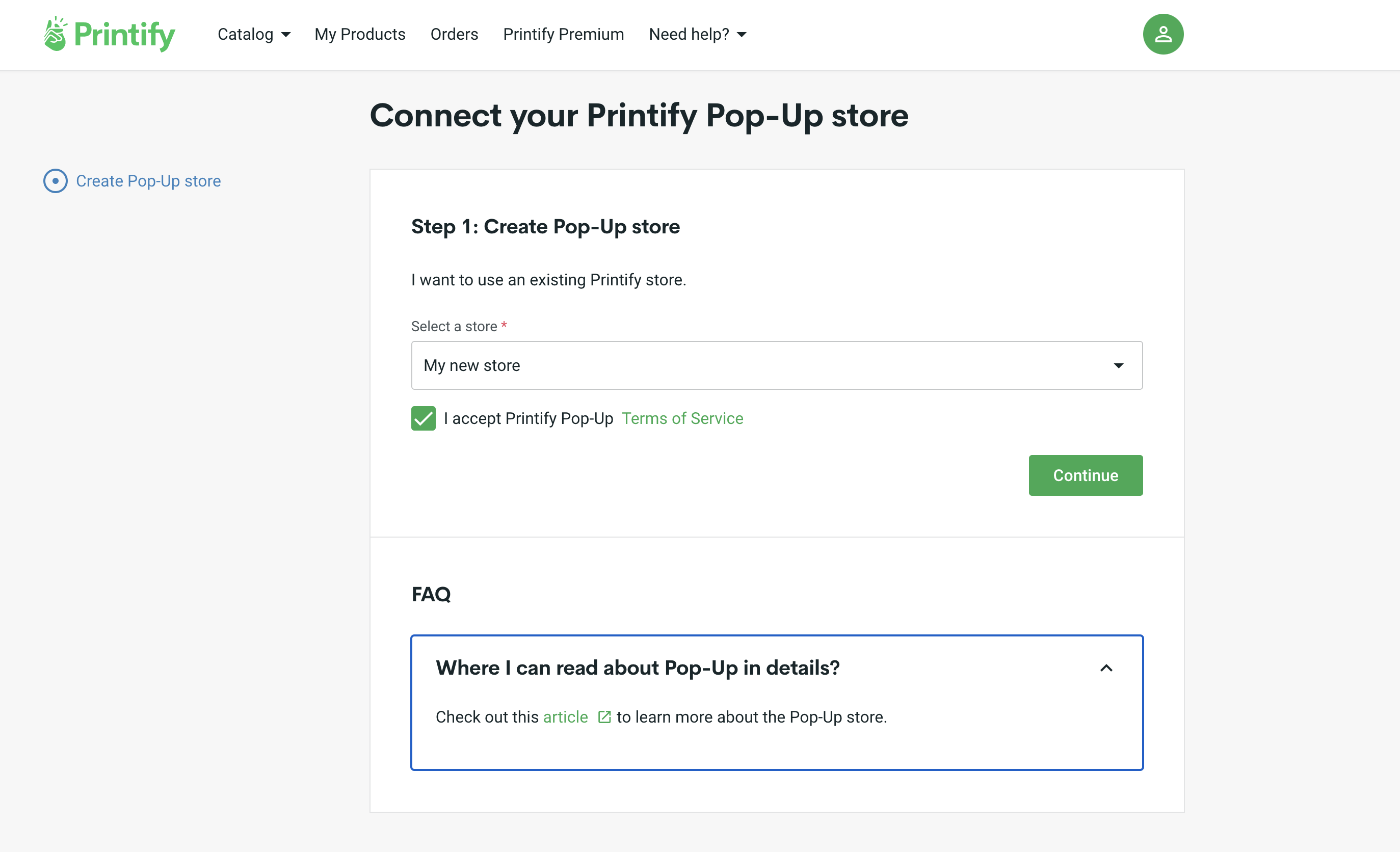Viewport: 1400px width, 852px height.
Task: Click the Continue button
Action: [x=1086, y=475]
